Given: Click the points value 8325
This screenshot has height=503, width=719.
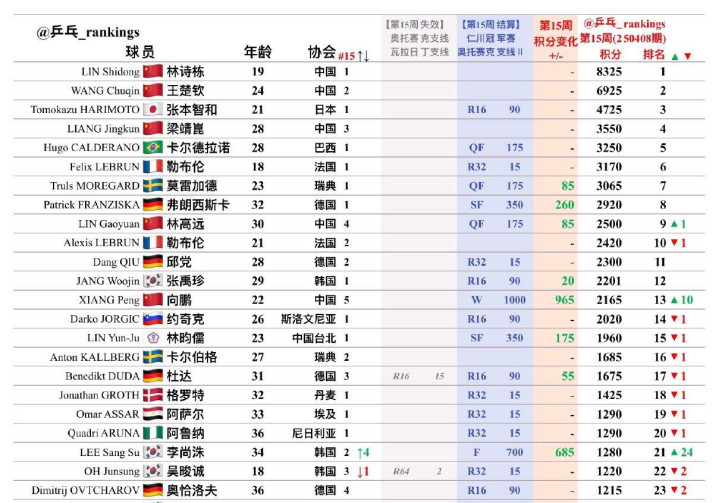Looking at the screenshot, I should (x=609, y=72).
